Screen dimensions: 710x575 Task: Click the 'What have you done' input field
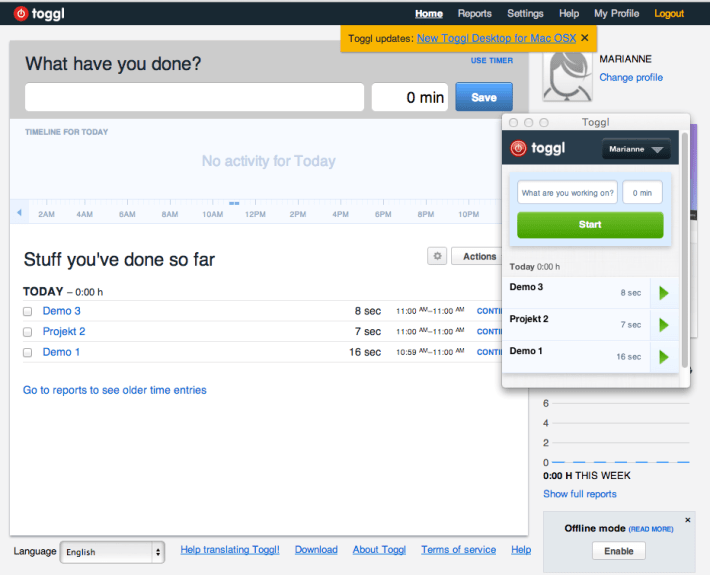194,97
